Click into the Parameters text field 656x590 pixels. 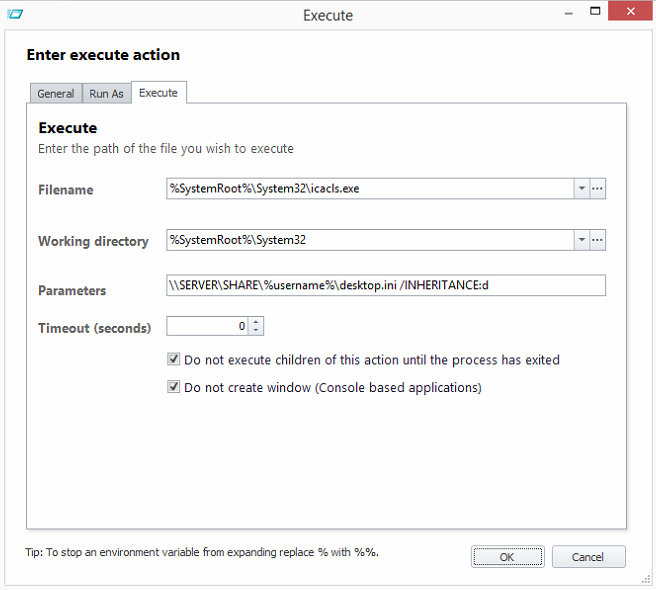[386, 286]
